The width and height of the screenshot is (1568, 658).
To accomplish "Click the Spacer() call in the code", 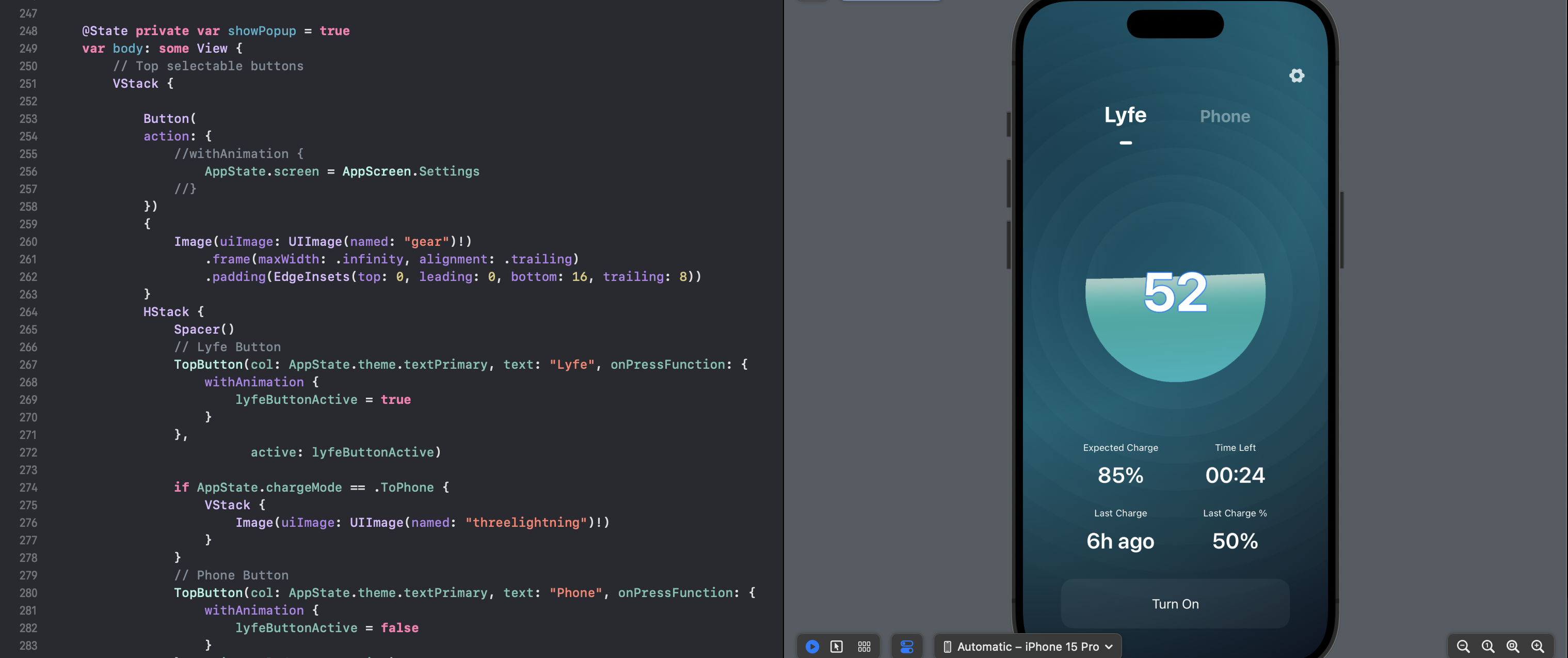I will (x=204, y=330).
